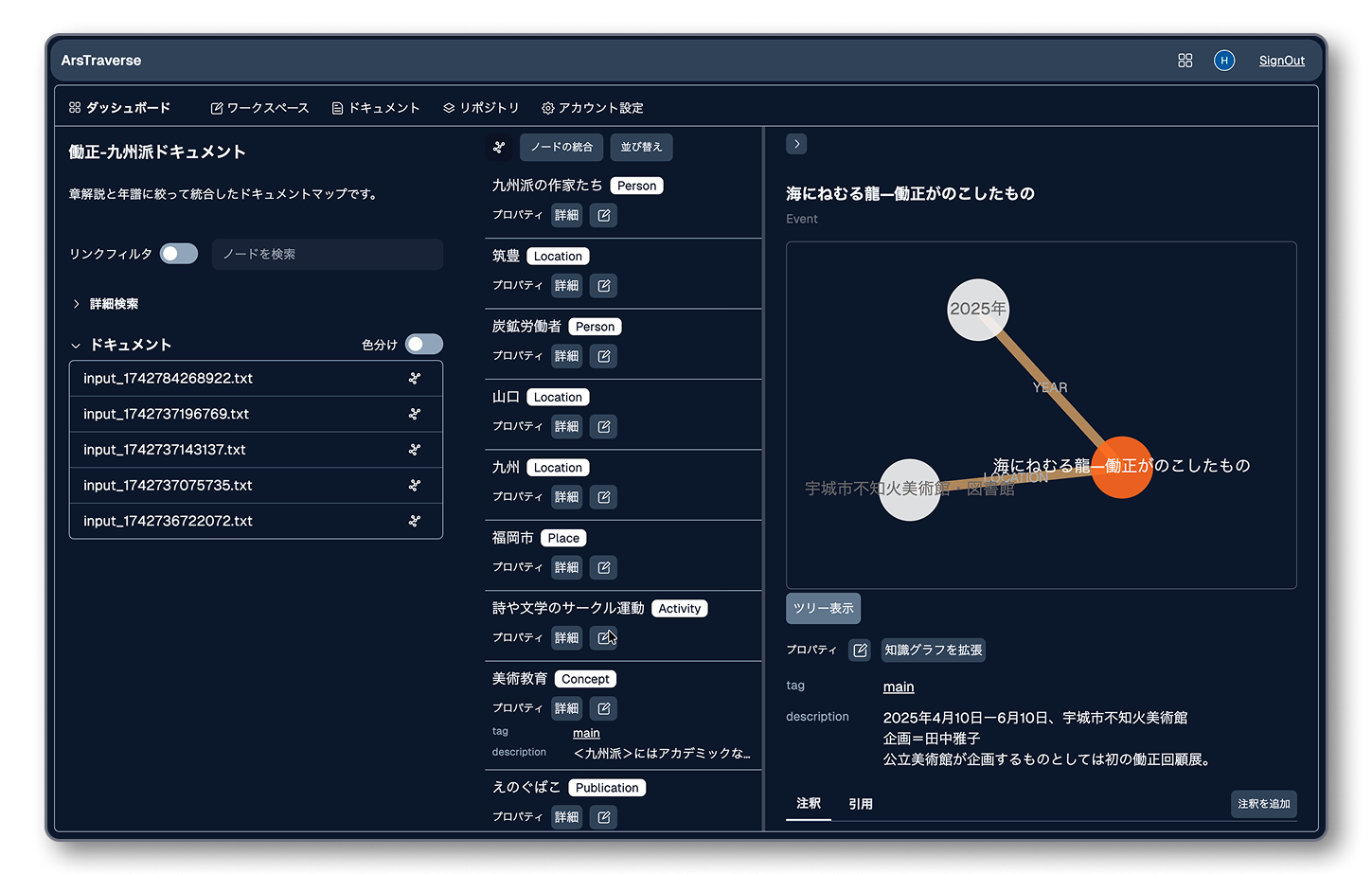Expand the 詳細検索 section

[x=108, y=303]
